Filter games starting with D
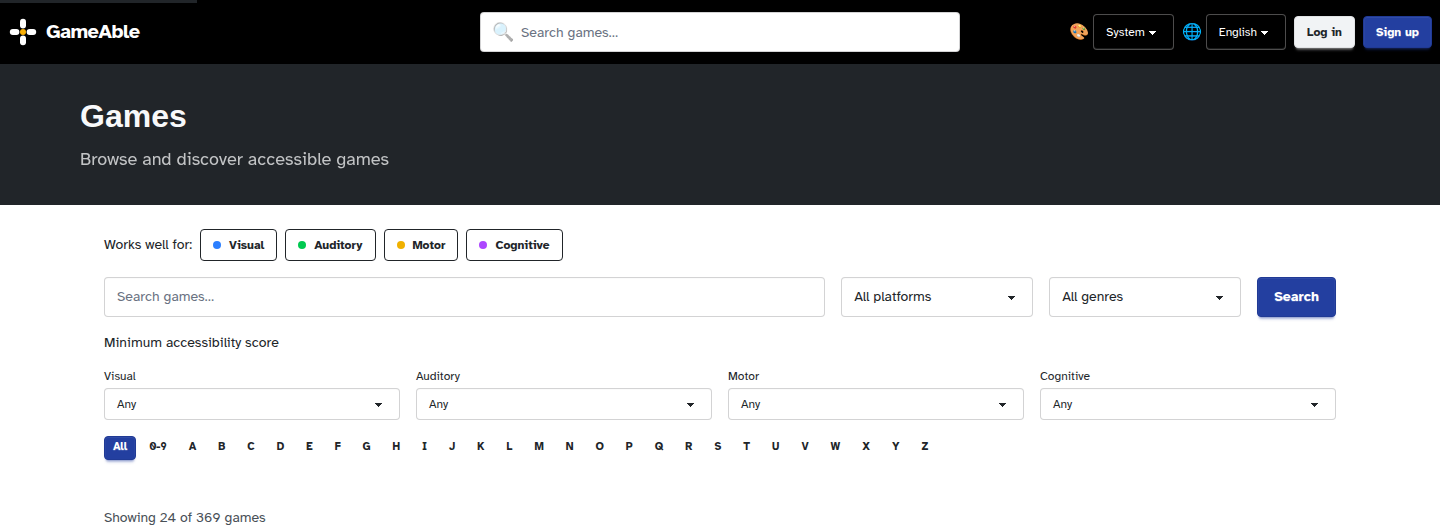 click(281, 447)
